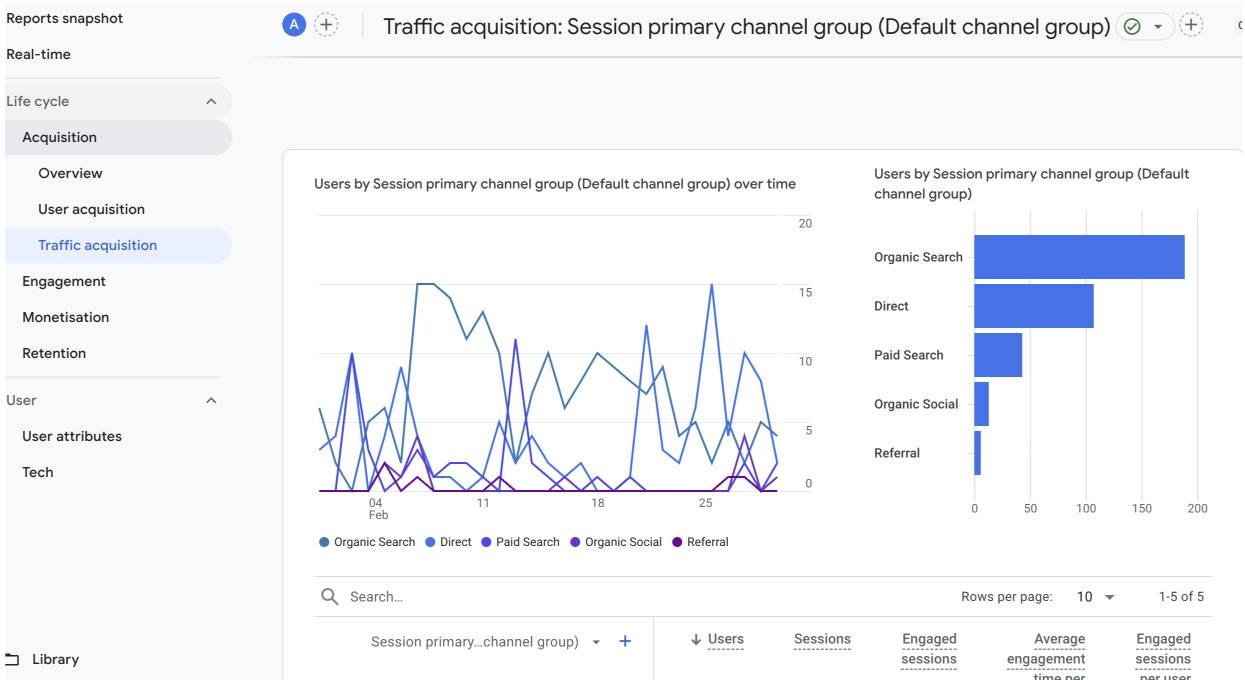Collapse the Life cycle section

click(x=210, y=100)
